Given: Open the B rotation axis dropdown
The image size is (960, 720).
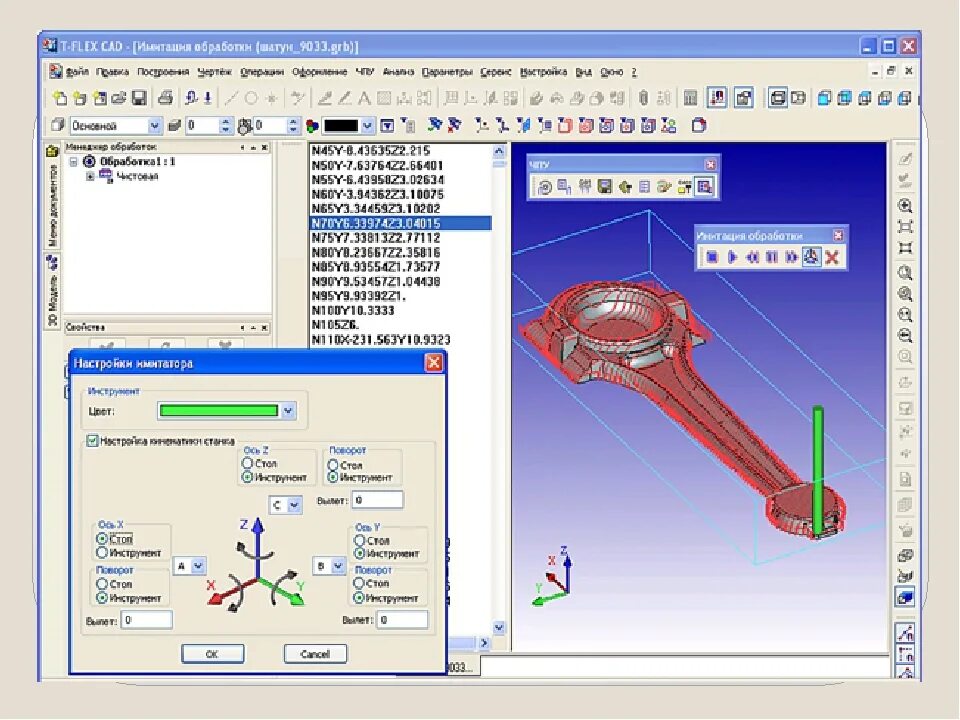Looking at the screenshot, I should click(x=337, y=566).
